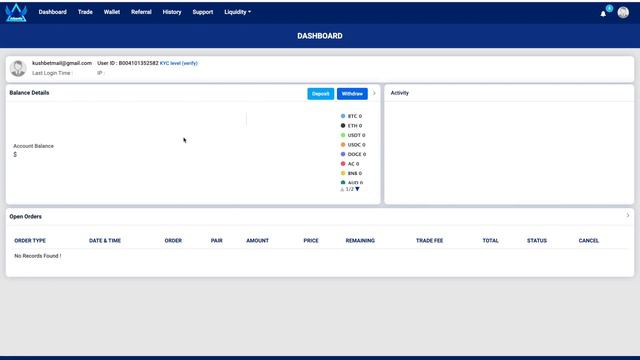Click the TOTAL column header
Screen dimensions: 640x360
coord(491,241)
